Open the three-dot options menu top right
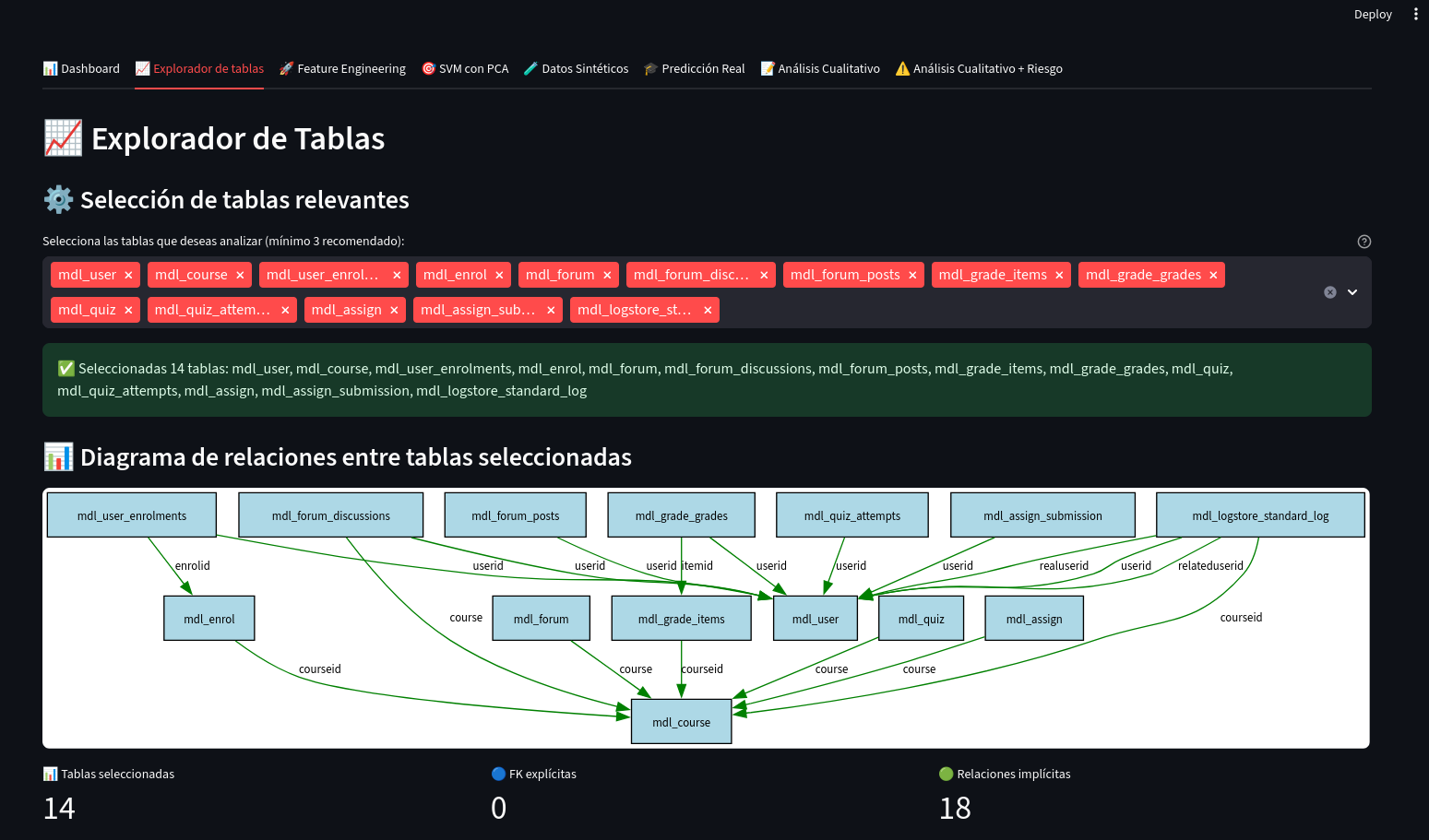 coord(1416,14)
